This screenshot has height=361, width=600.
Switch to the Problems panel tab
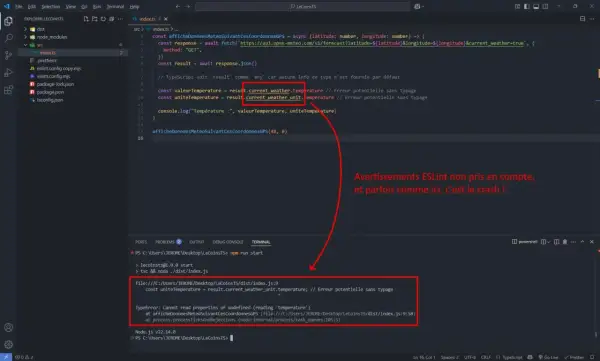[x=168, y=242]
